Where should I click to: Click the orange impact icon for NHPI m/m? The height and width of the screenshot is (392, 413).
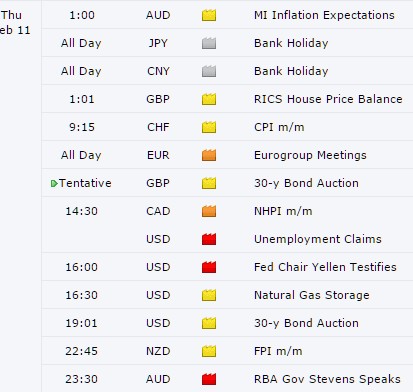(209, 211)
